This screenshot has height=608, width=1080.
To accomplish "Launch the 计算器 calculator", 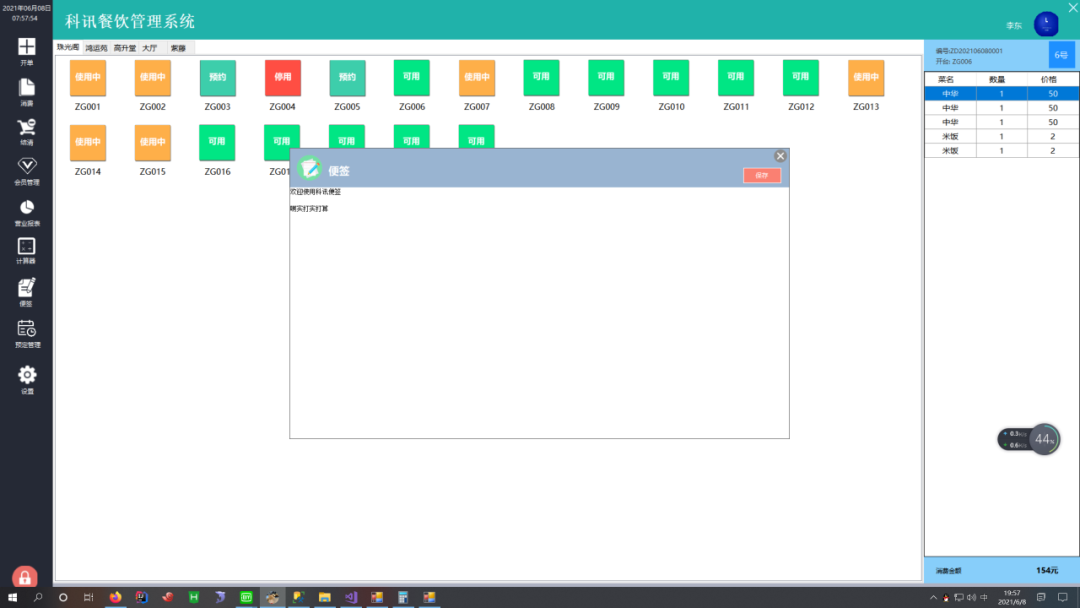I will (26, 251).
